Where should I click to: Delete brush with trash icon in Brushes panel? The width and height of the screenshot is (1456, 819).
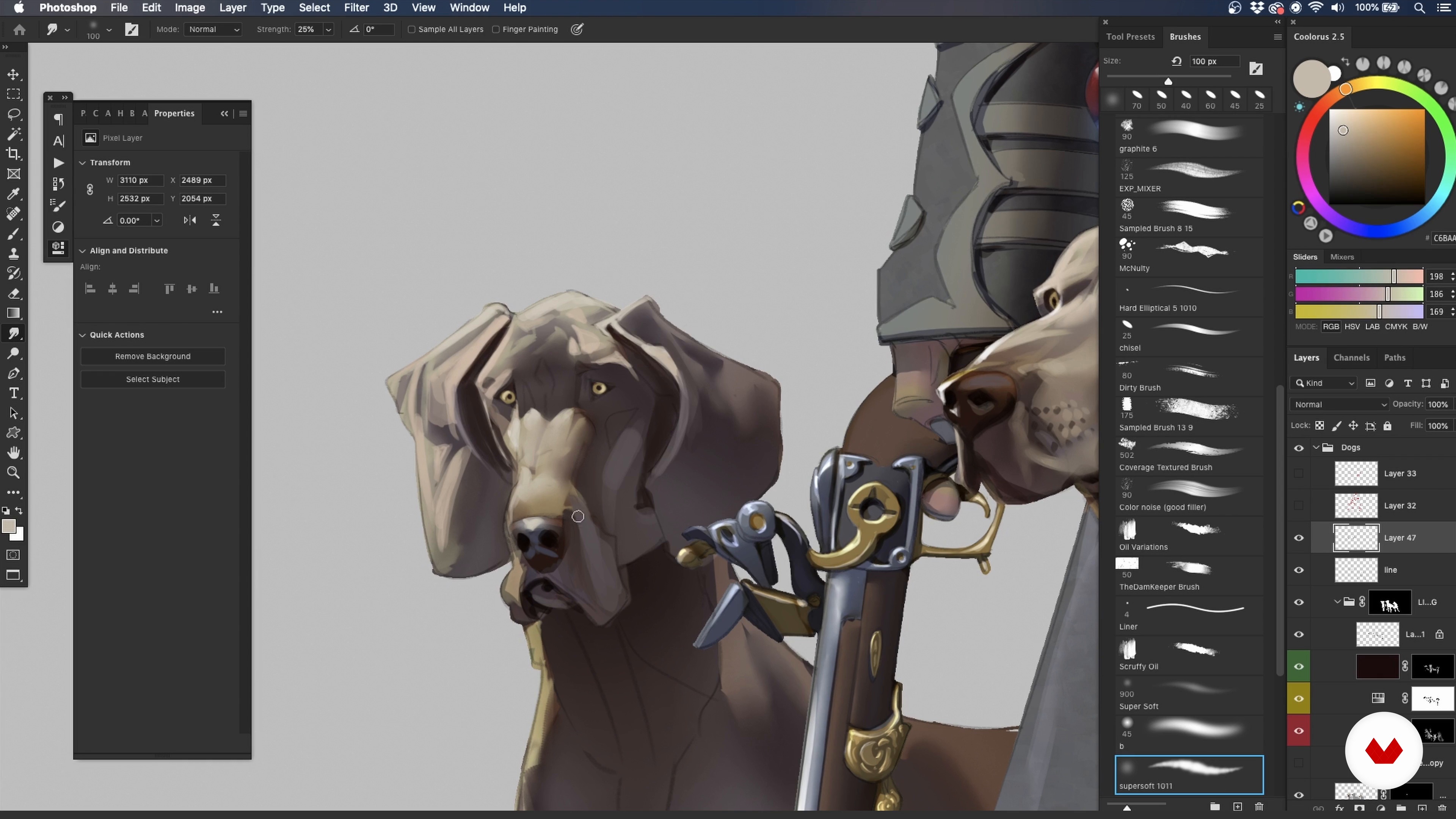pos(1259,806)
